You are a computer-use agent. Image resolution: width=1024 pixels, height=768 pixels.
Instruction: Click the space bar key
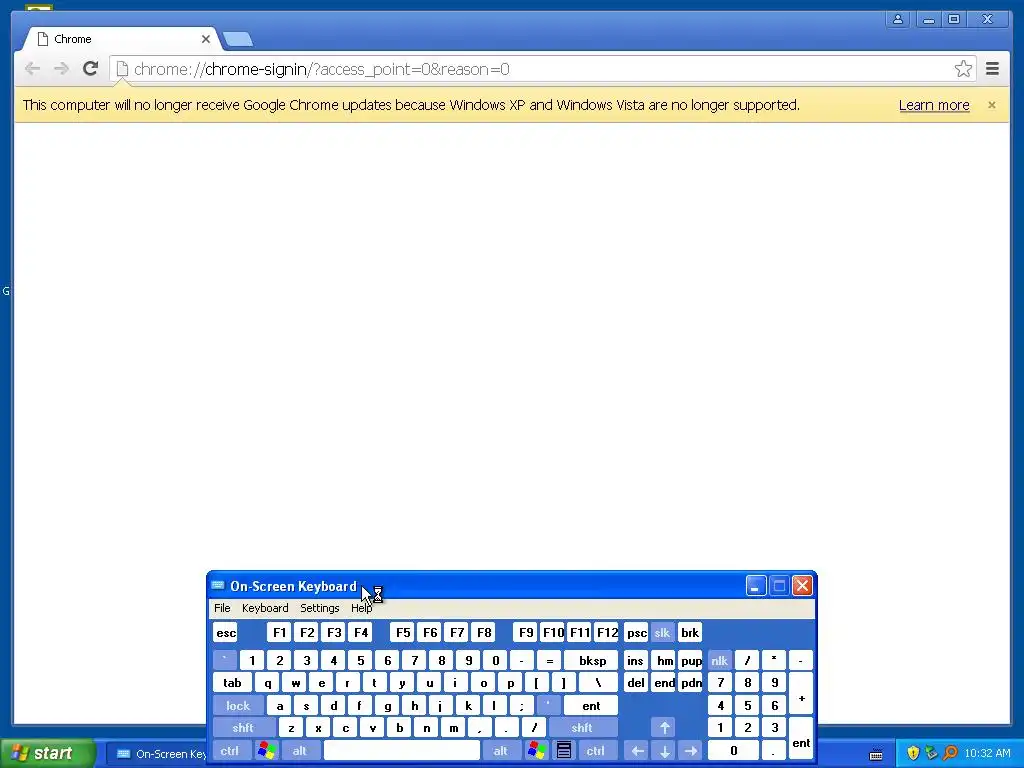[x=402, y=751]
